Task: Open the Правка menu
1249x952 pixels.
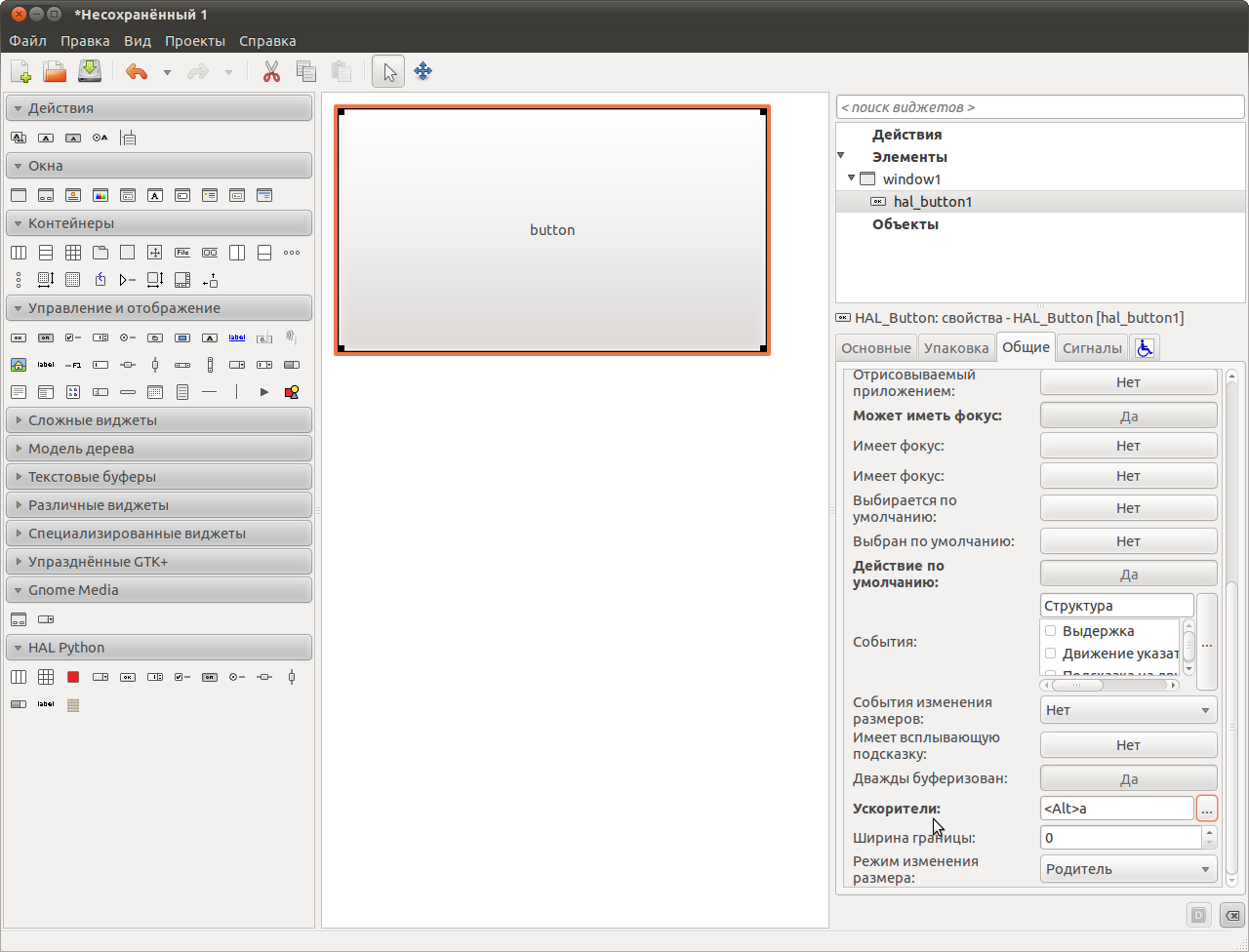Action: [85, 41]
